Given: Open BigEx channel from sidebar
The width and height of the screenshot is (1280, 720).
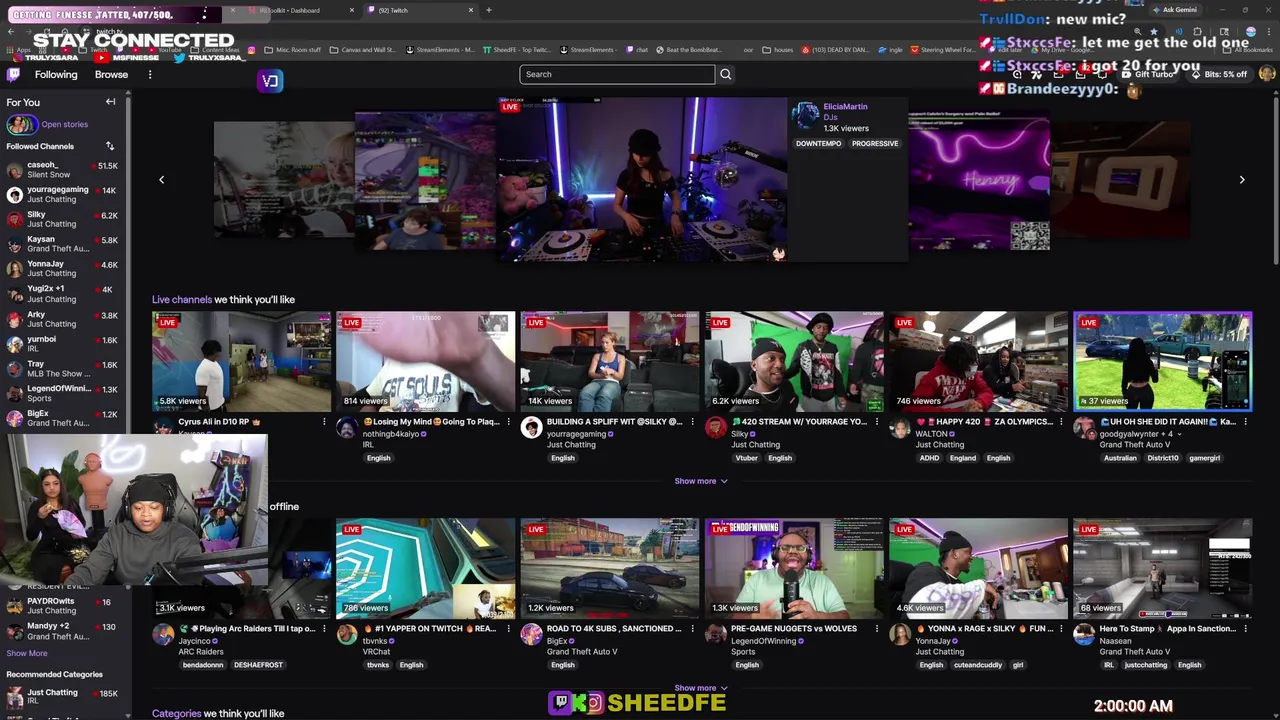Looking at the screenshot, I should (62, 418).
